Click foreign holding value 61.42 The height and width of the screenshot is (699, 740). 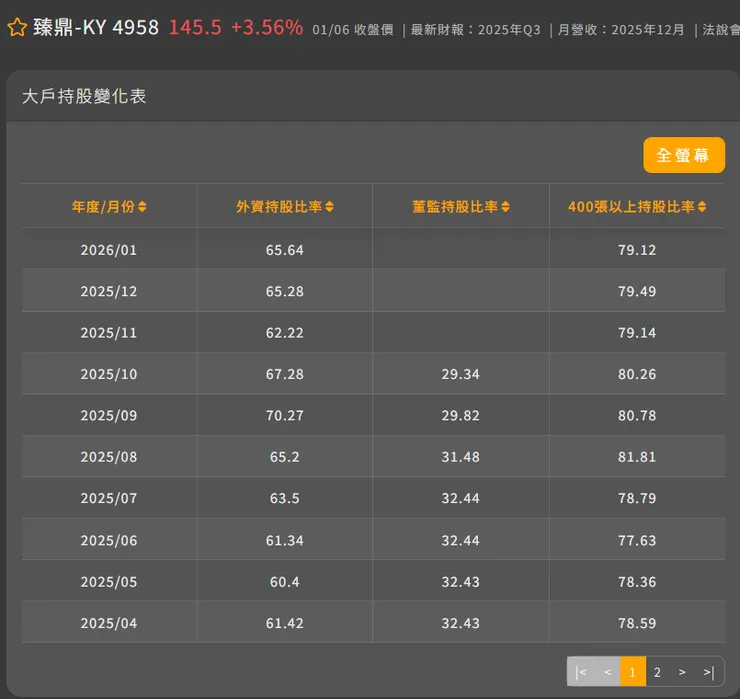(x=285, y=623)
